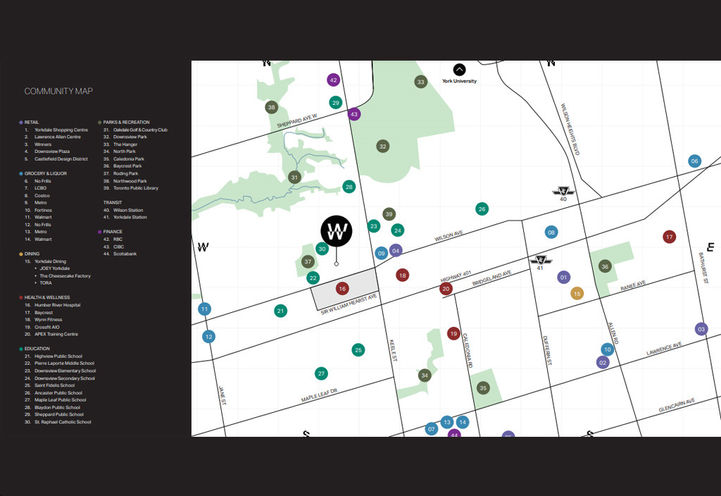Click teal map marker 23
Image resolution: width=721 pixels, height=496 pixels.
374,226
